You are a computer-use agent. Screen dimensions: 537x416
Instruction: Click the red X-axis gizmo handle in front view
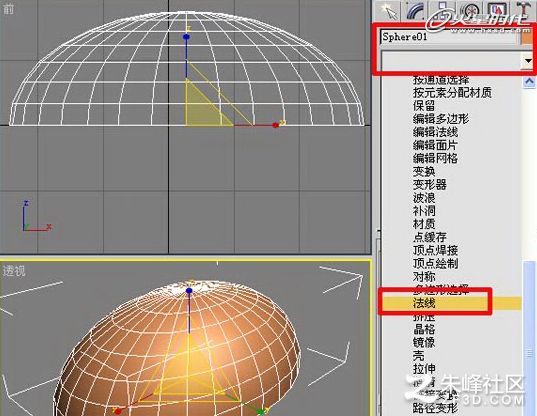276,125
